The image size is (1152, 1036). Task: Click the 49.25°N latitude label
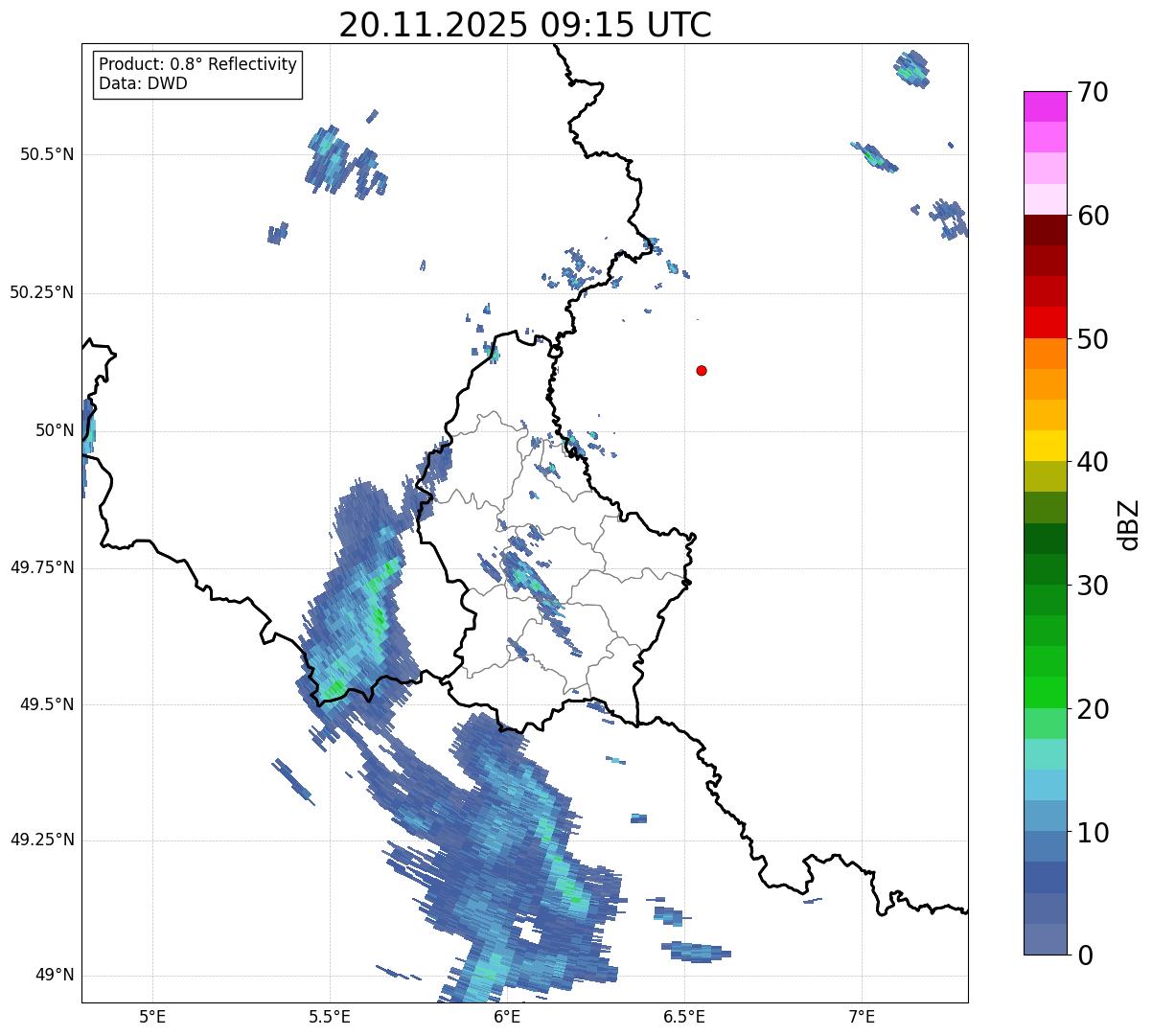coord(42,840)
